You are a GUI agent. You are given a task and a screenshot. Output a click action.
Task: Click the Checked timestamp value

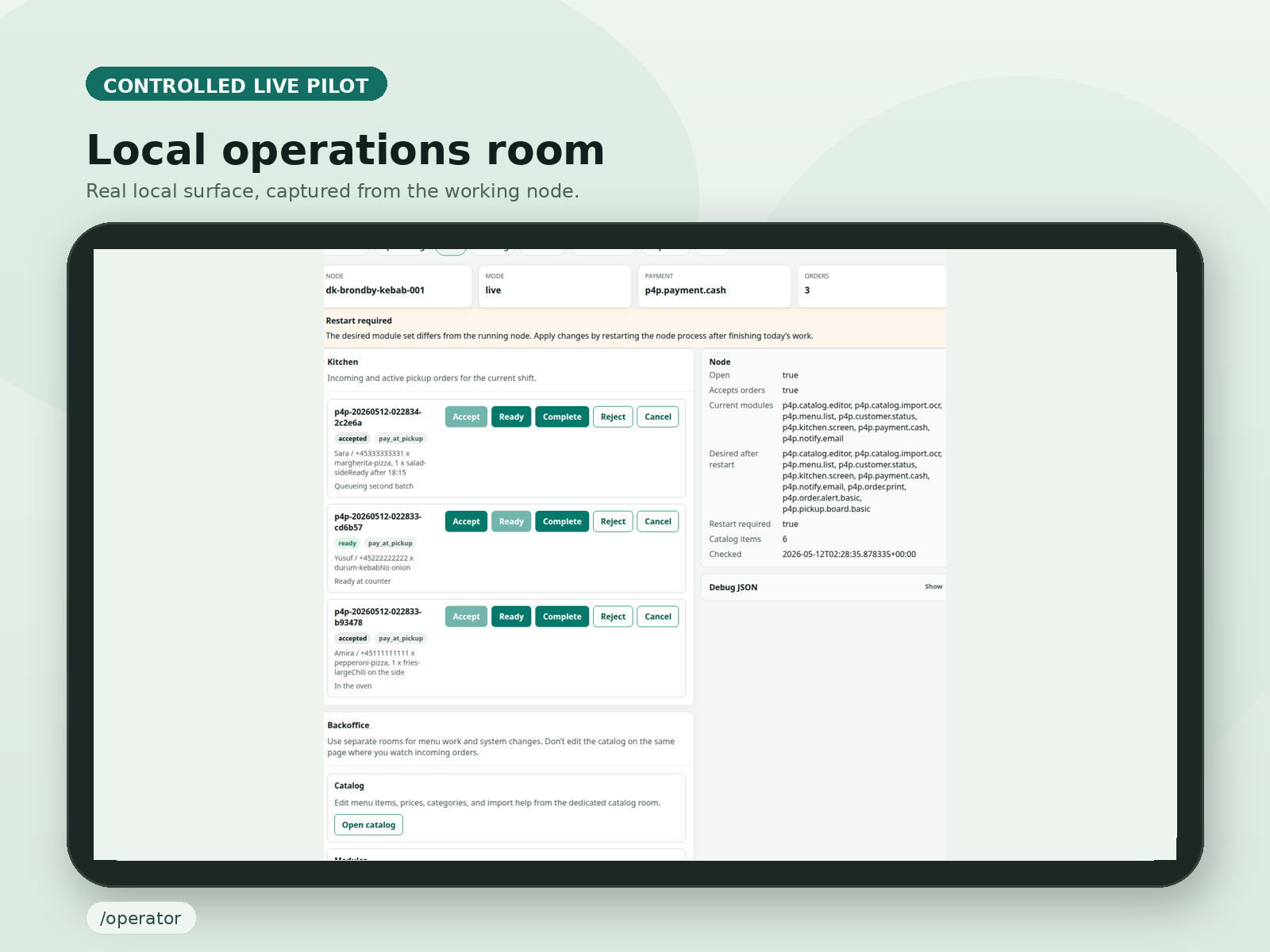[849, 555]
